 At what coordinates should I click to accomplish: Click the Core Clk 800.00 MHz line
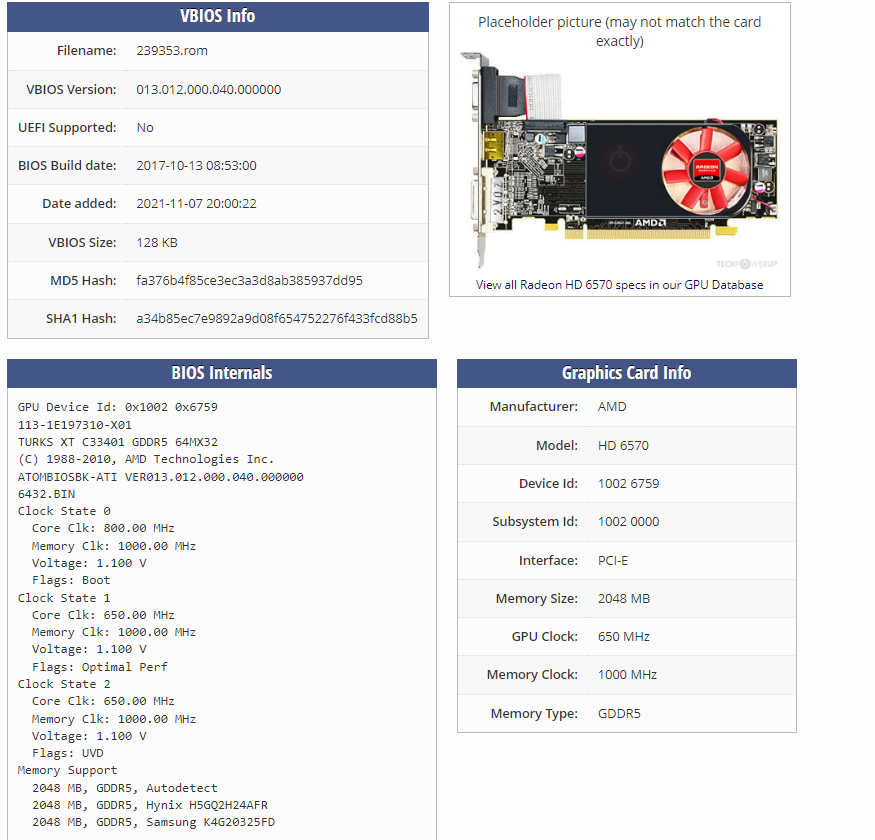coord(103,529)
